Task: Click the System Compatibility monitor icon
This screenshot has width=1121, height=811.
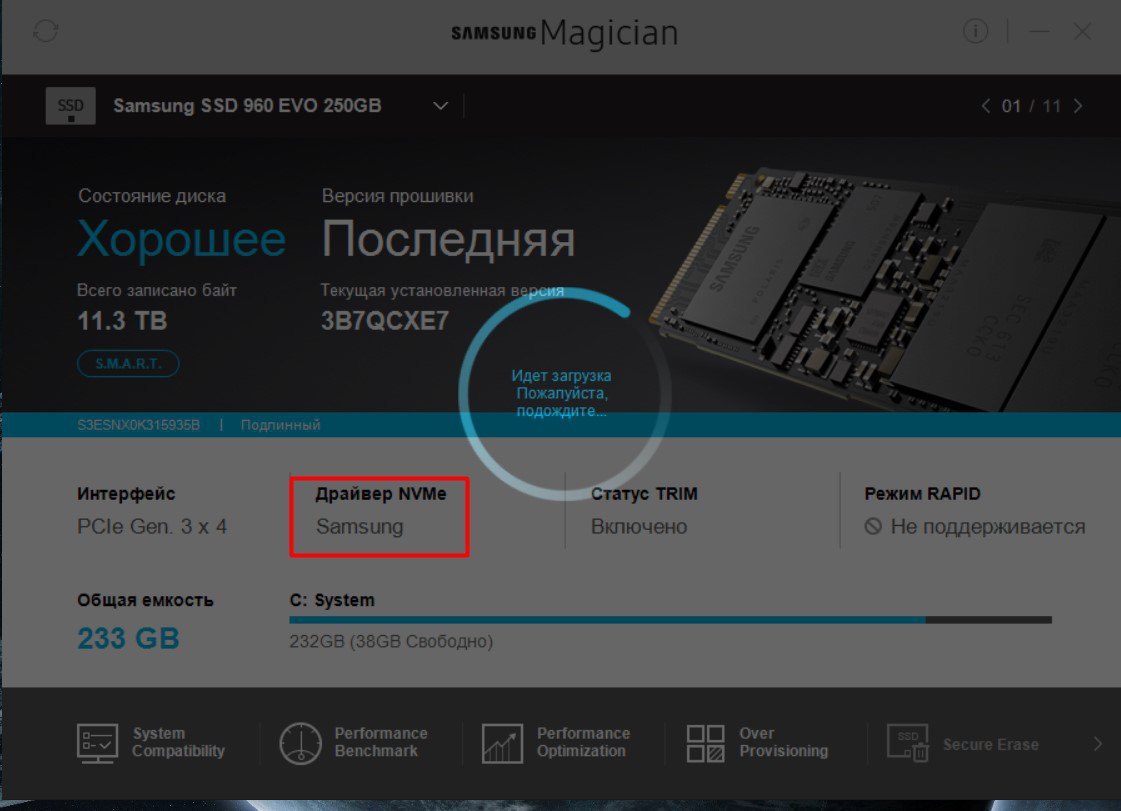Action: (x=97, y=743)
